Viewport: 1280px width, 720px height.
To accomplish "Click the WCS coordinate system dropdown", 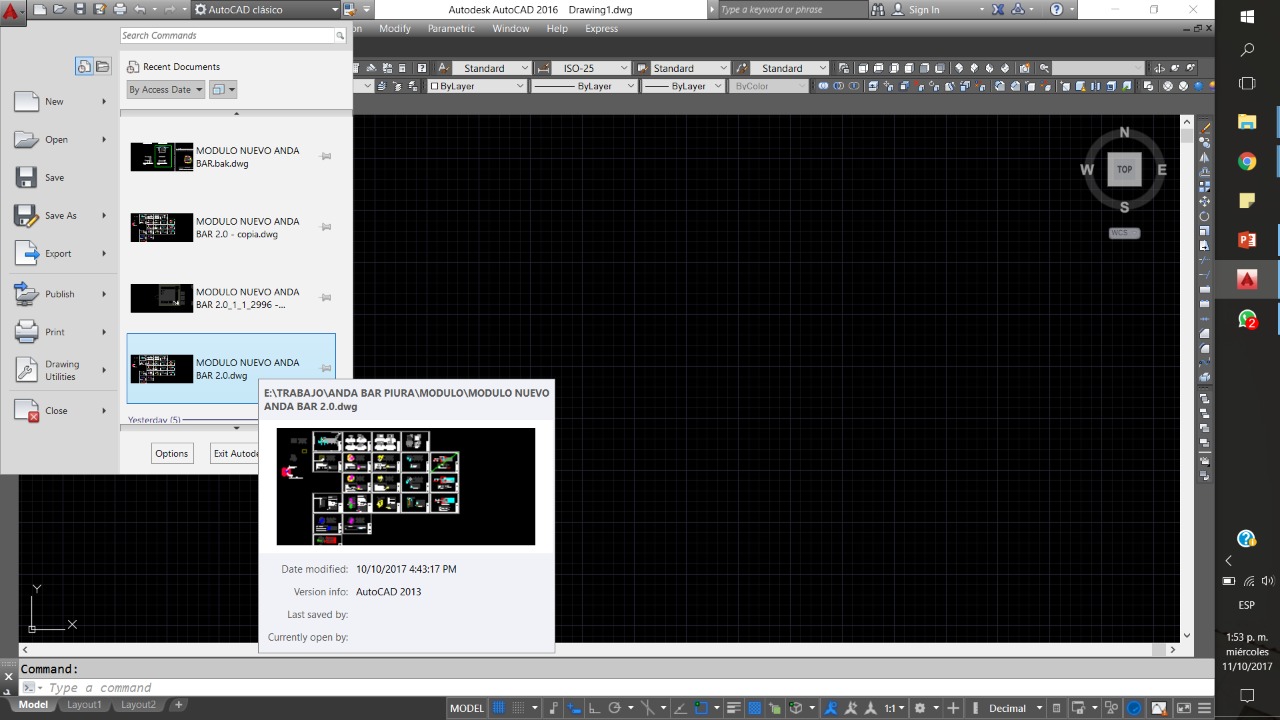I will [1124, 233].
